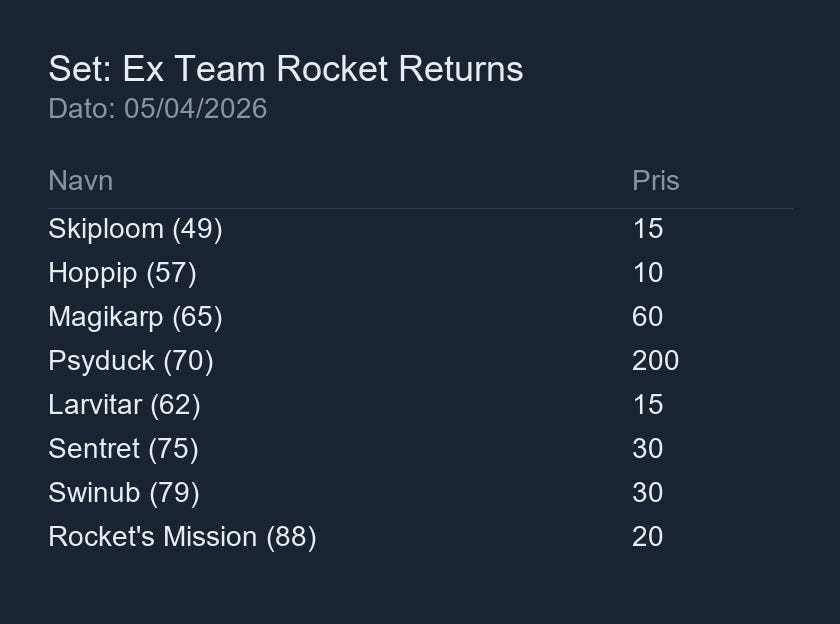
Task: Select Rocket's Mission (88) trainer card
Action: click(x=182, y=537)
